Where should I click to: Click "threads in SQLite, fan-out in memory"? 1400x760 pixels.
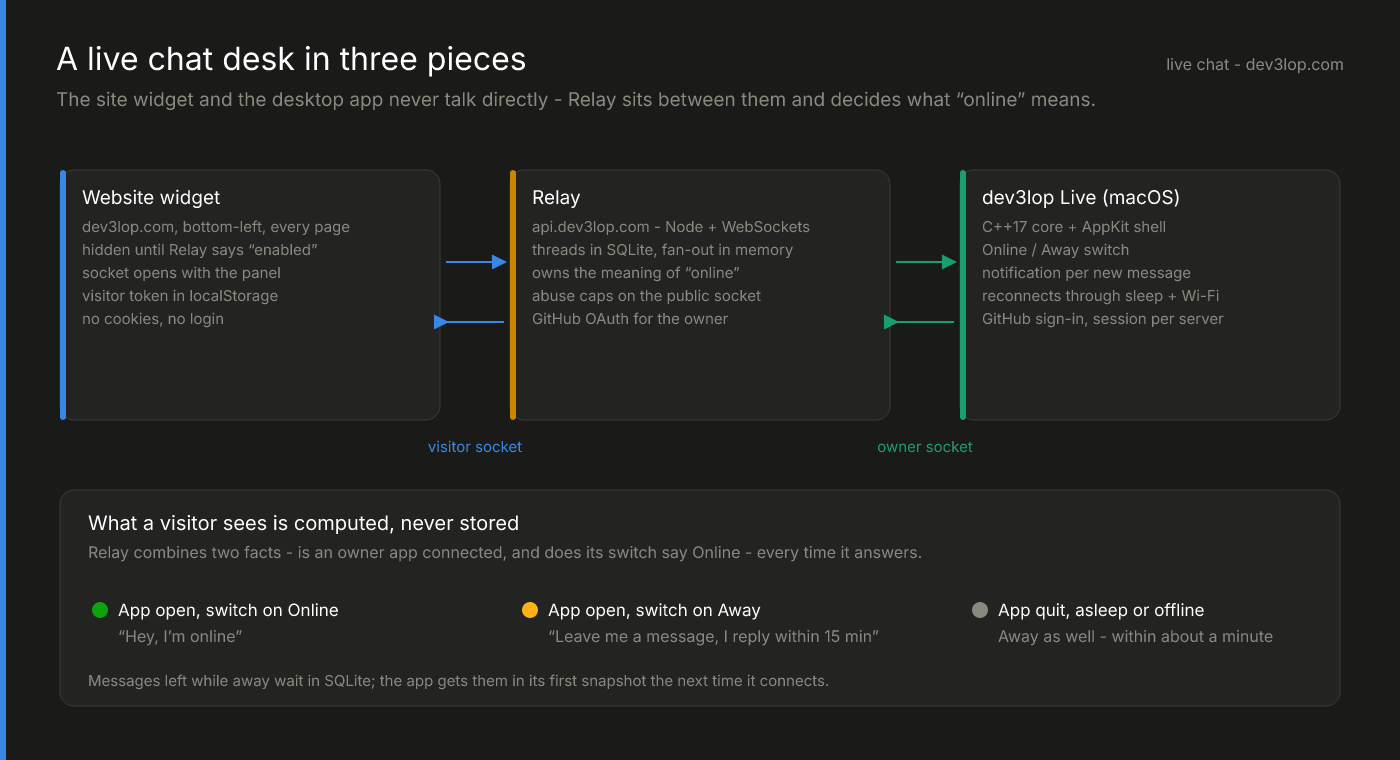coord(662,250)
